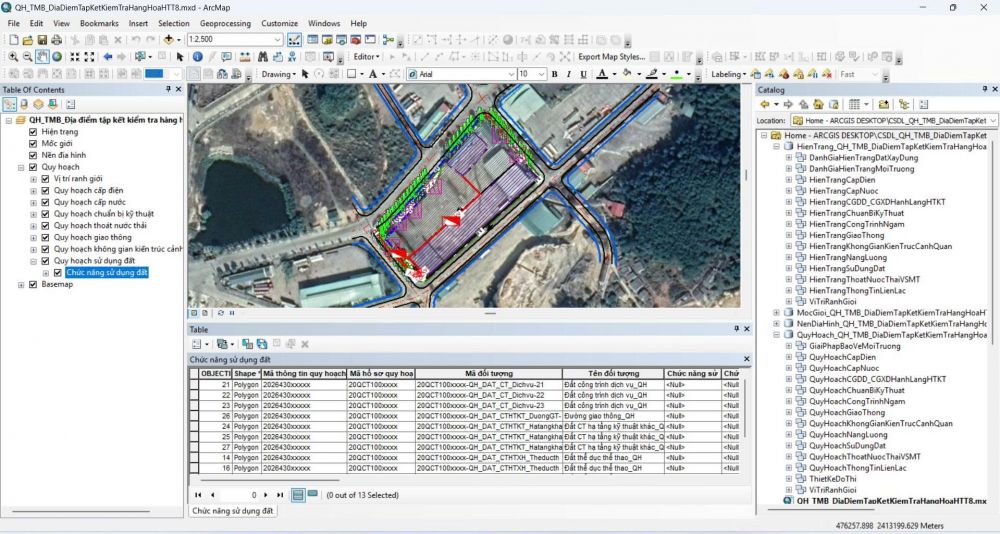Click the Go To XY icon
Image resolution: width=1000 pixels, height=534 pixels.
coord(291,57)
